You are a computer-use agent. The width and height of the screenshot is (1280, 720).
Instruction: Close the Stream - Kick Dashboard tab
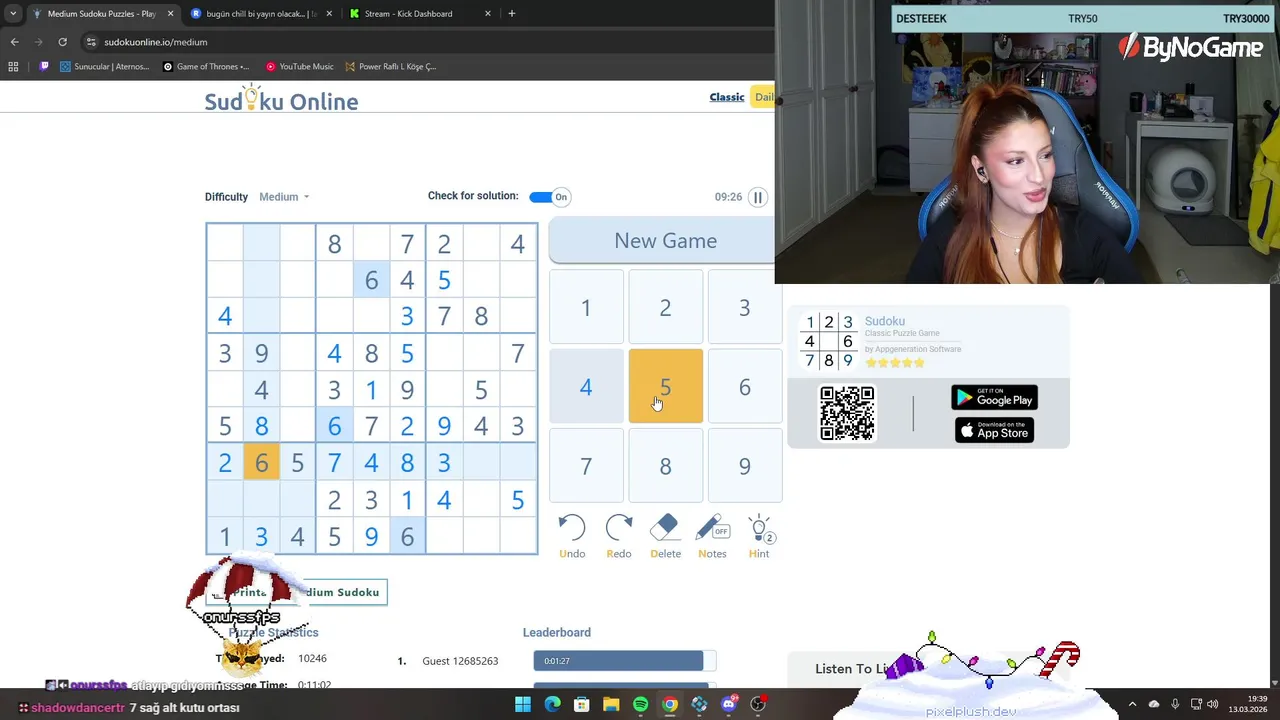[x=488, y=14]
